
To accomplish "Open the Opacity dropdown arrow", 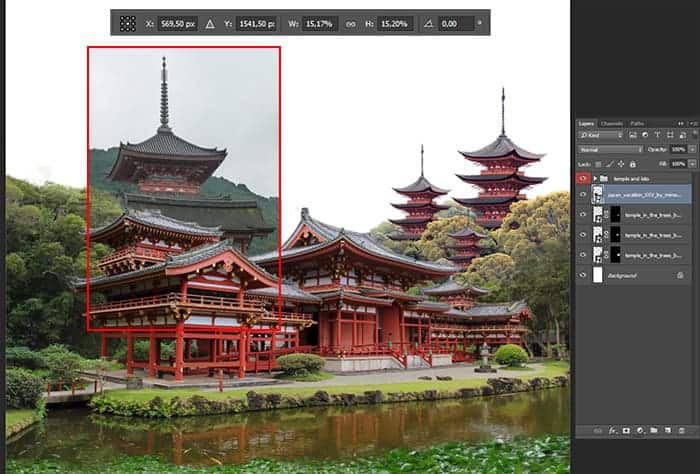I will pos(691,149).
